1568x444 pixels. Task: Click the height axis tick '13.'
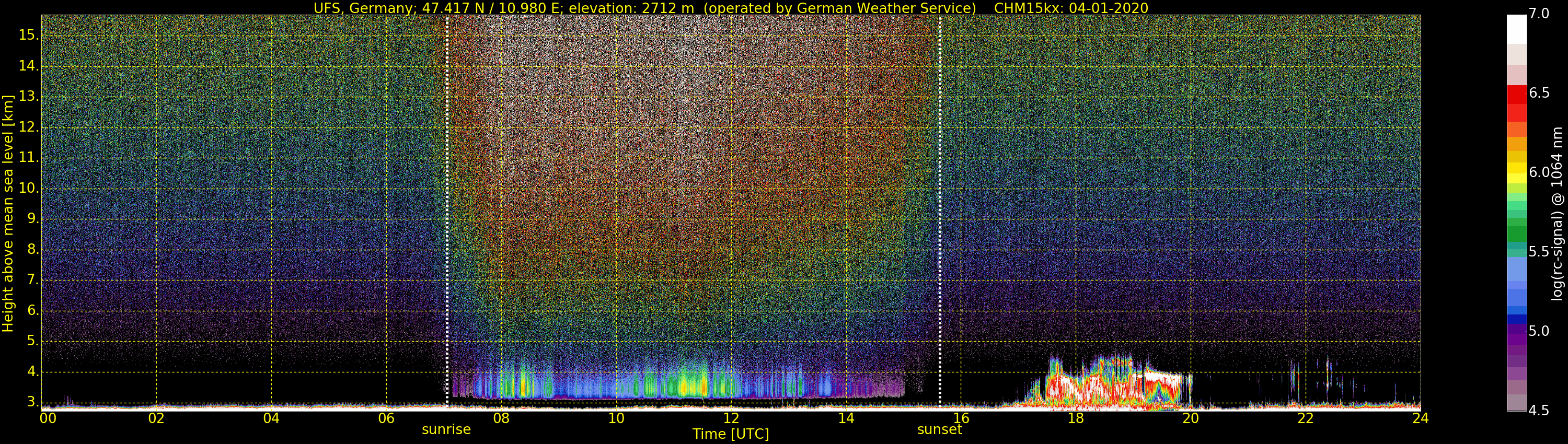point(29,97)
